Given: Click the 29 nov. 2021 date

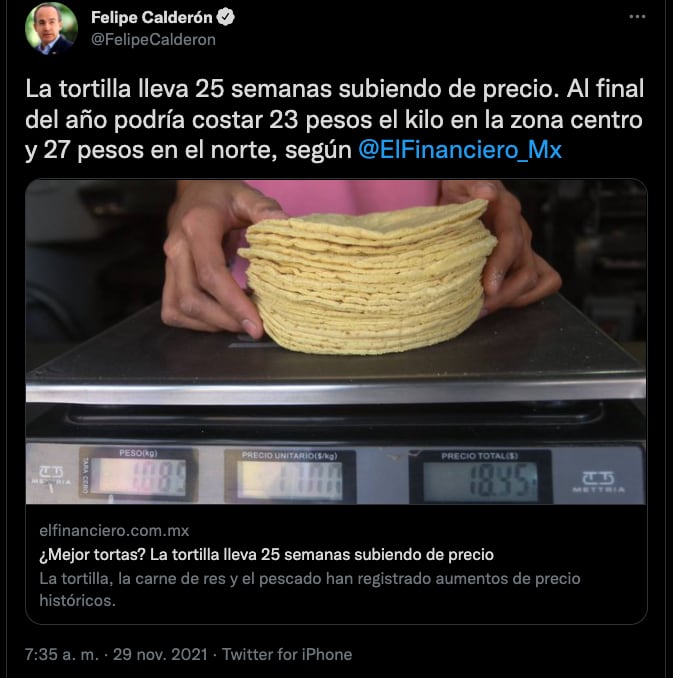Looking at the screenshot, I should pyautogui.click(x=160, y=654).
